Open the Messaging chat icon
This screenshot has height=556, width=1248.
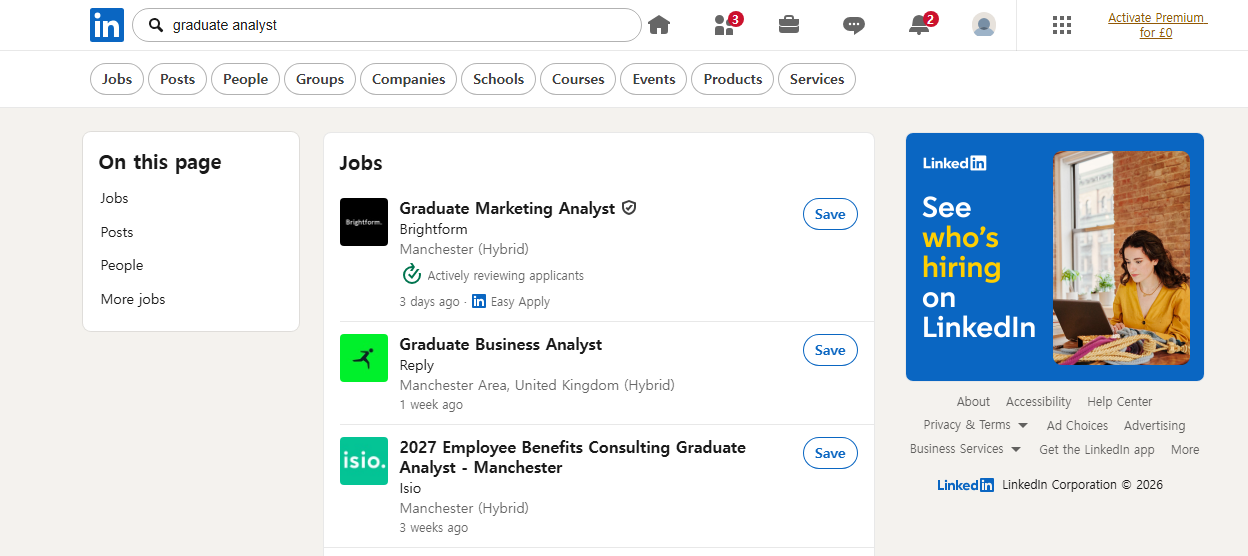854,25
